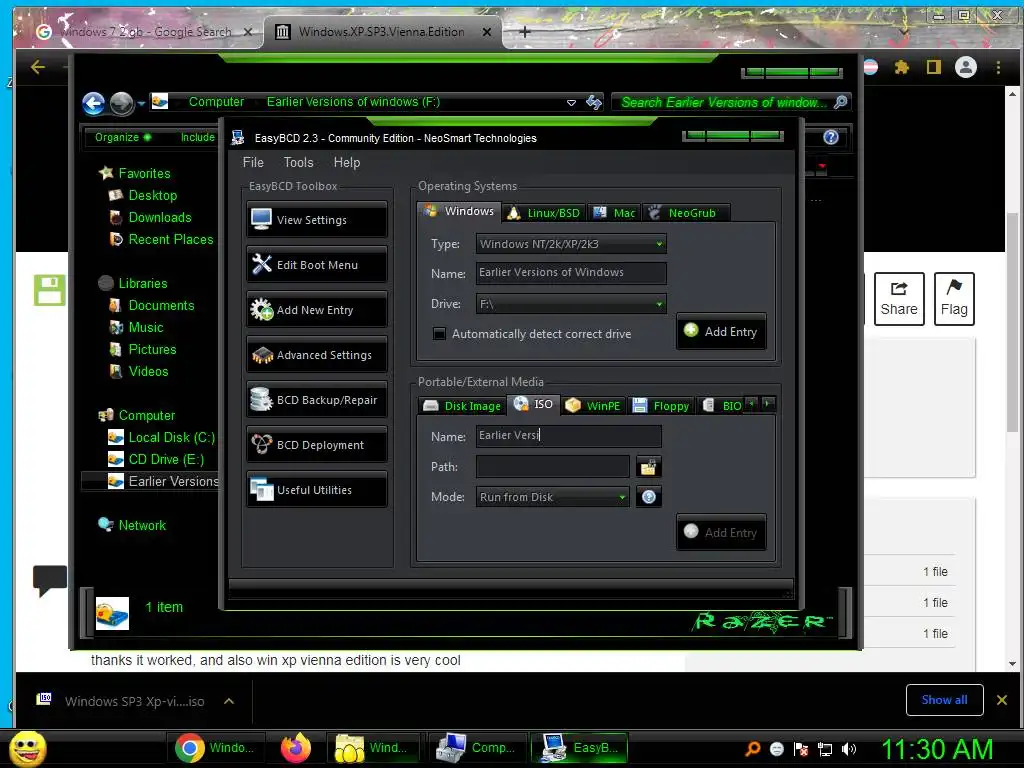Open Chrome extensions puzzle icon
Viewport: 1024px width, 768px height.
[x=902, y=67]
